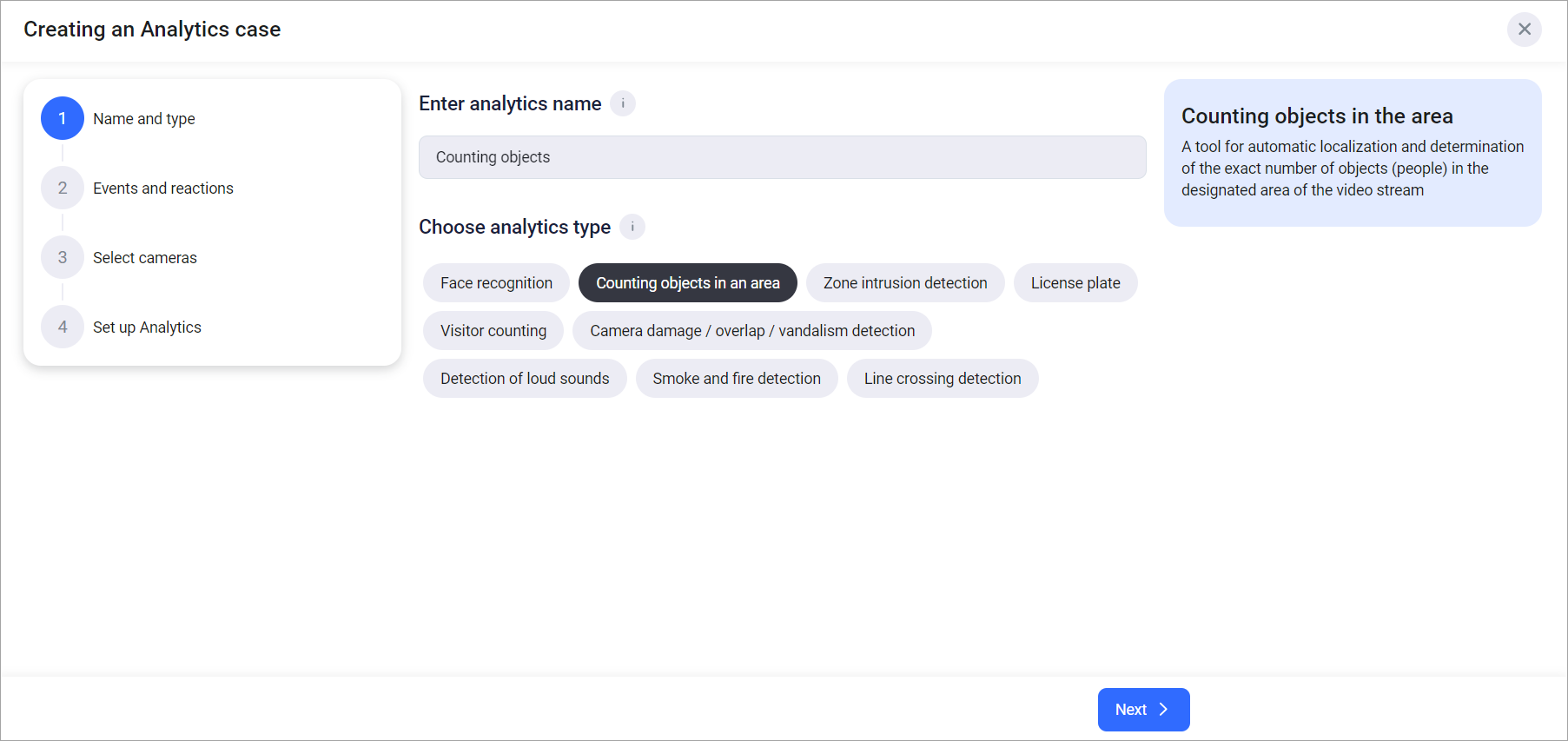The height and width of the screenshot is (741, 1568).
Task: Select Counting objects in an area type
Action: (x=687, y=283)
